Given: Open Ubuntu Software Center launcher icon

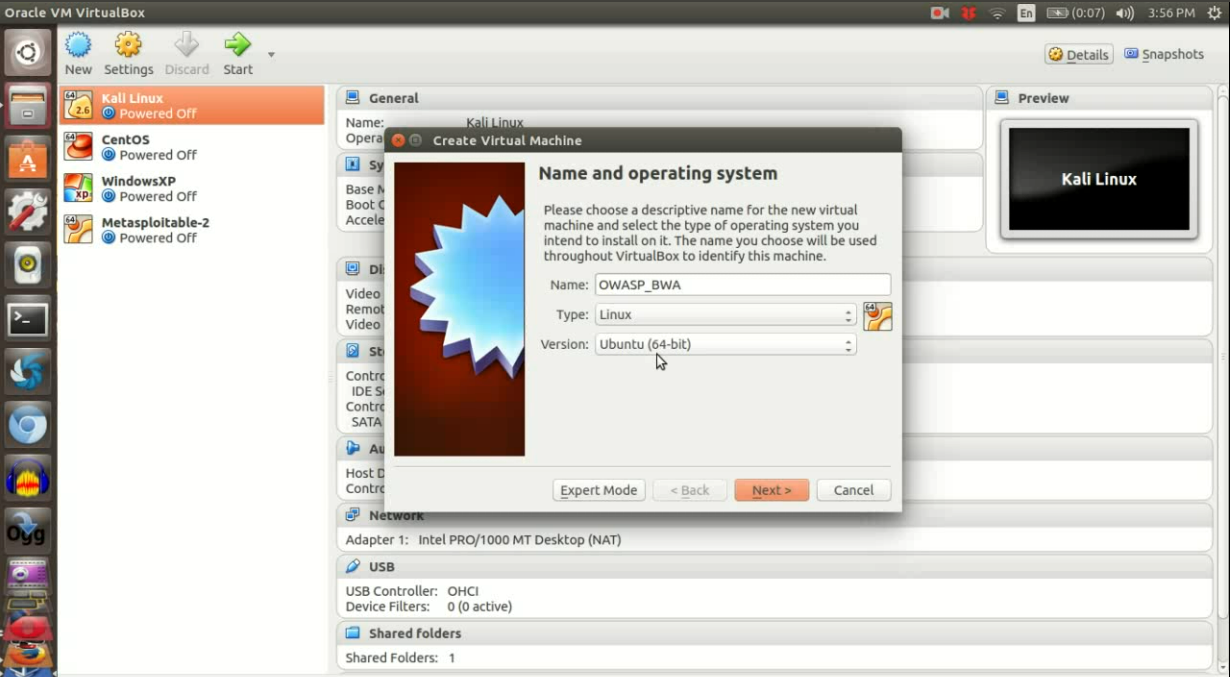Looking at the screenshot, I should coord(27,159).
